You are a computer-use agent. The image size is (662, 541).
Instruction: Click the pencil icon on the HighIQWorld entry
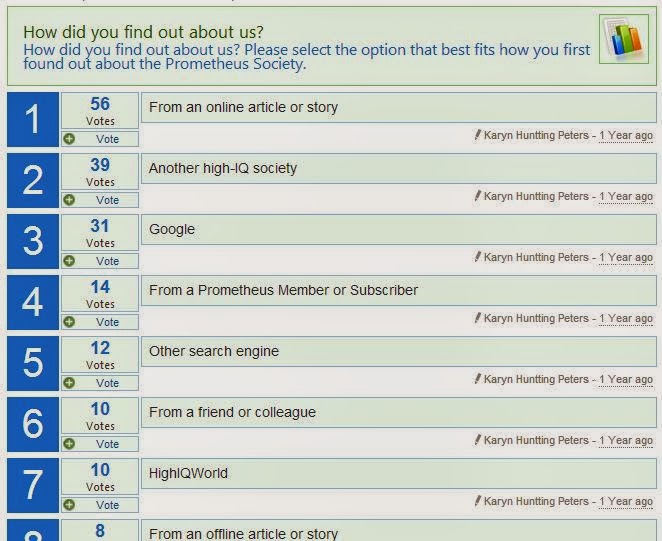[x=478, y=501]
